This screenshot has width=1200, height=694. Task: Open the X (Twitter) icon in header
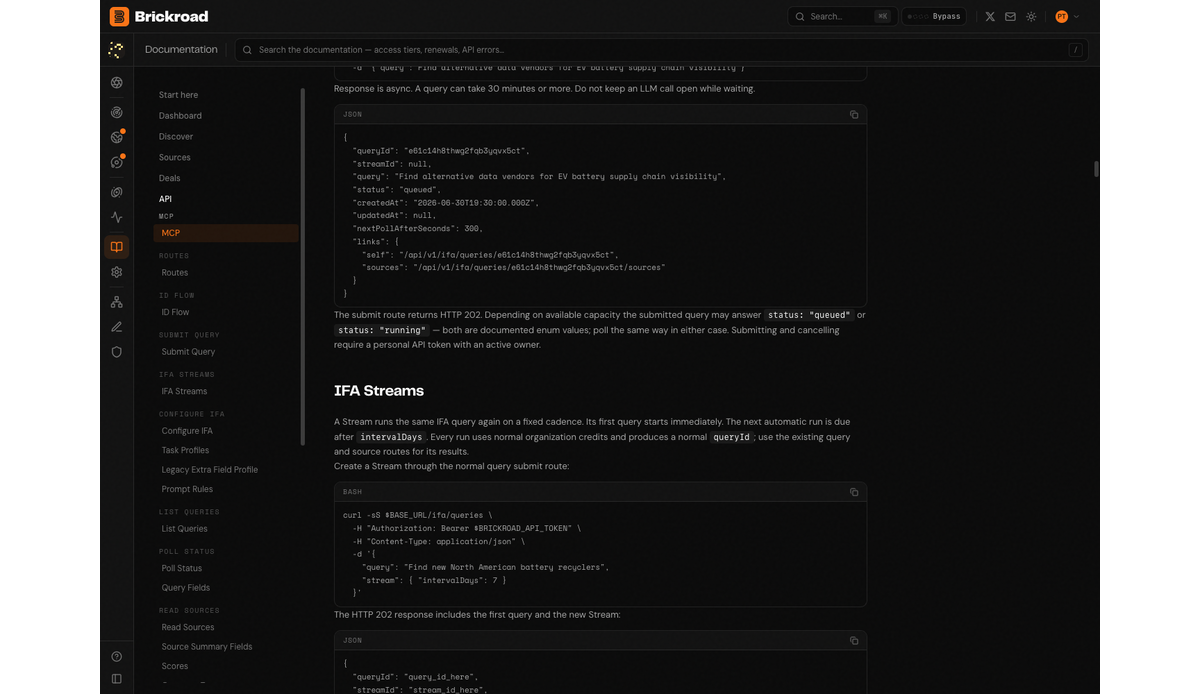[x=990, y=17]
